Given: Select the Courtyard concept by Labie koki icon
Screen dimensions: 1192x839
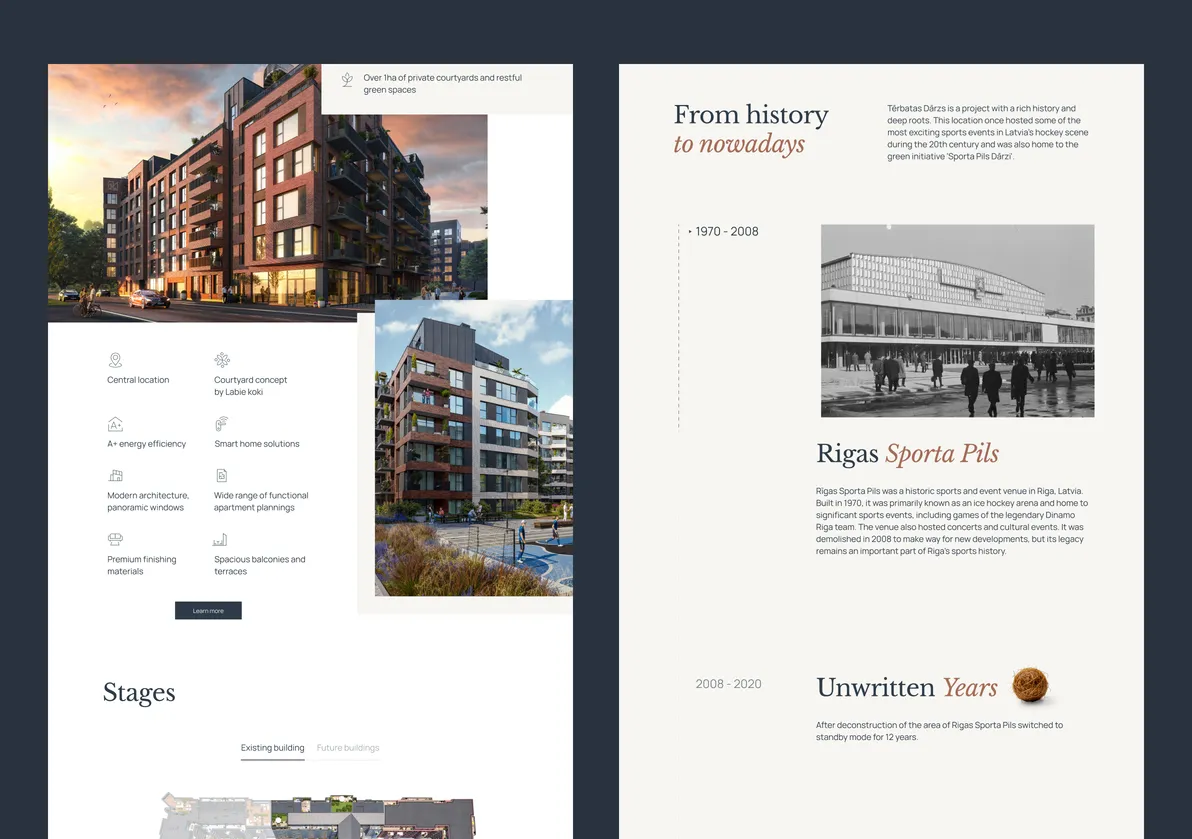Looking at the screenshot, I should (x=223, y=360).
